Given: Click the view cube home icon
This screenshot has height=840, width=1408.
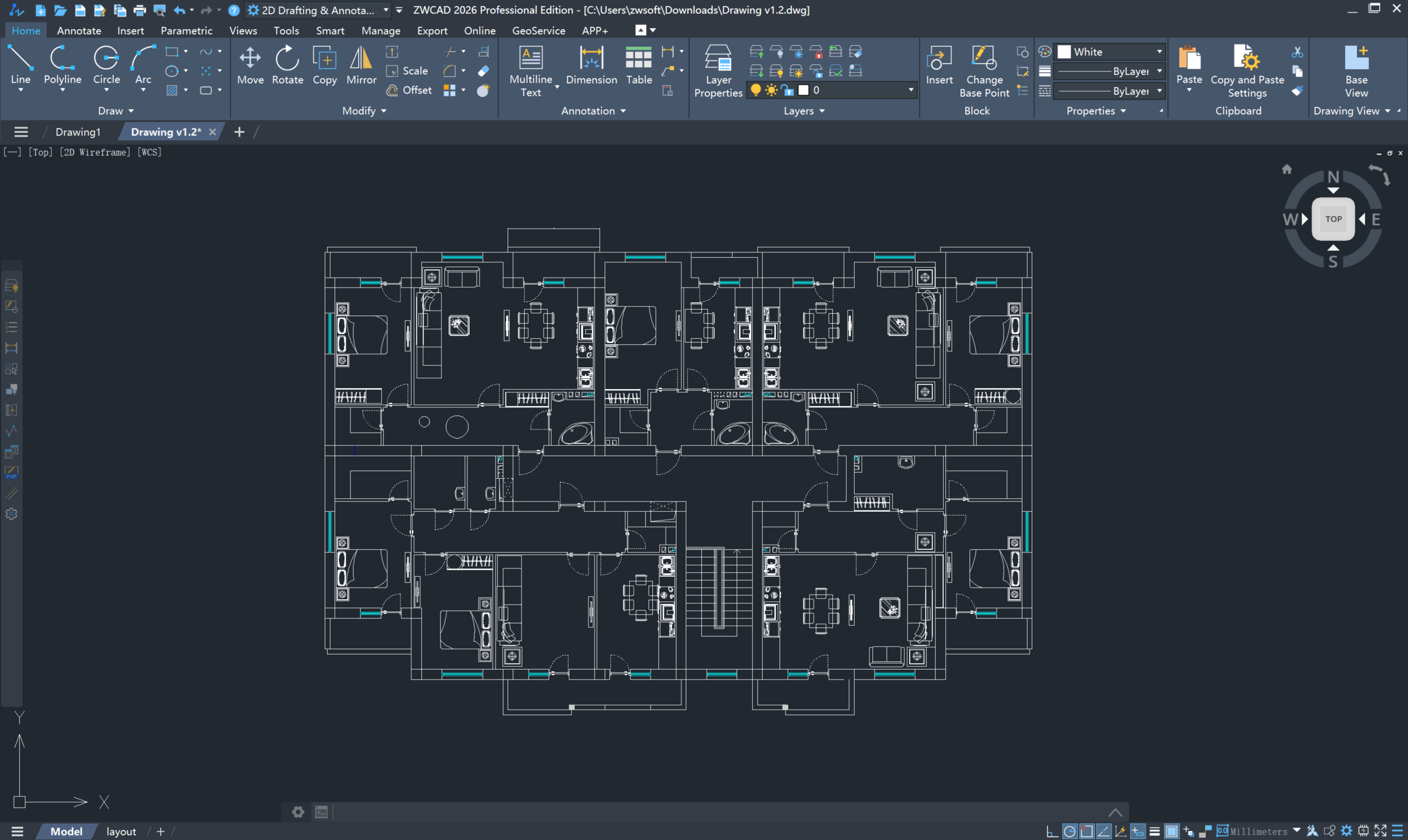Looking at the screenshot, I should click(x=1286, y=169).
